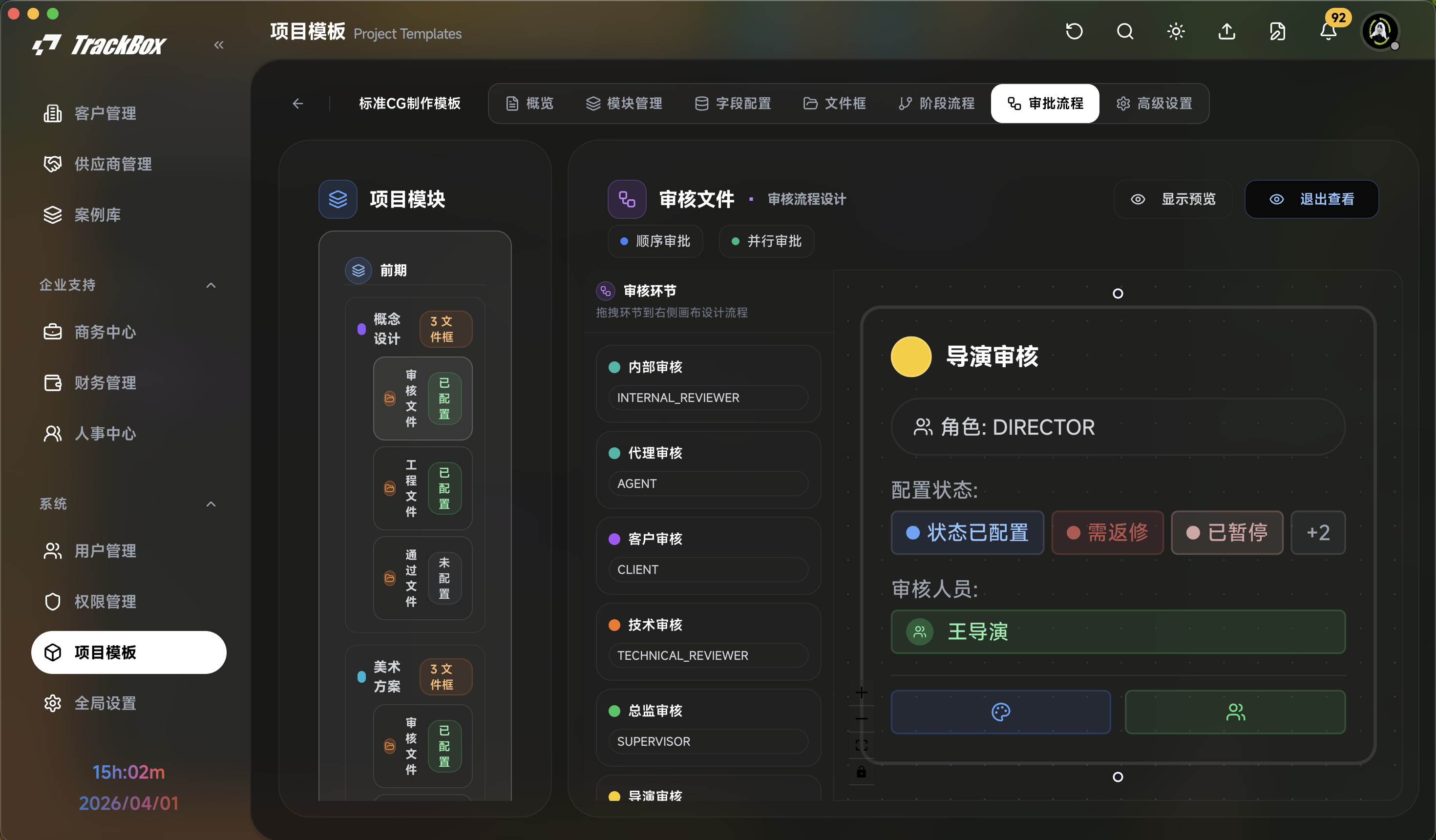
Task: Switch to the 字段配置 tab
Action: 733,103
